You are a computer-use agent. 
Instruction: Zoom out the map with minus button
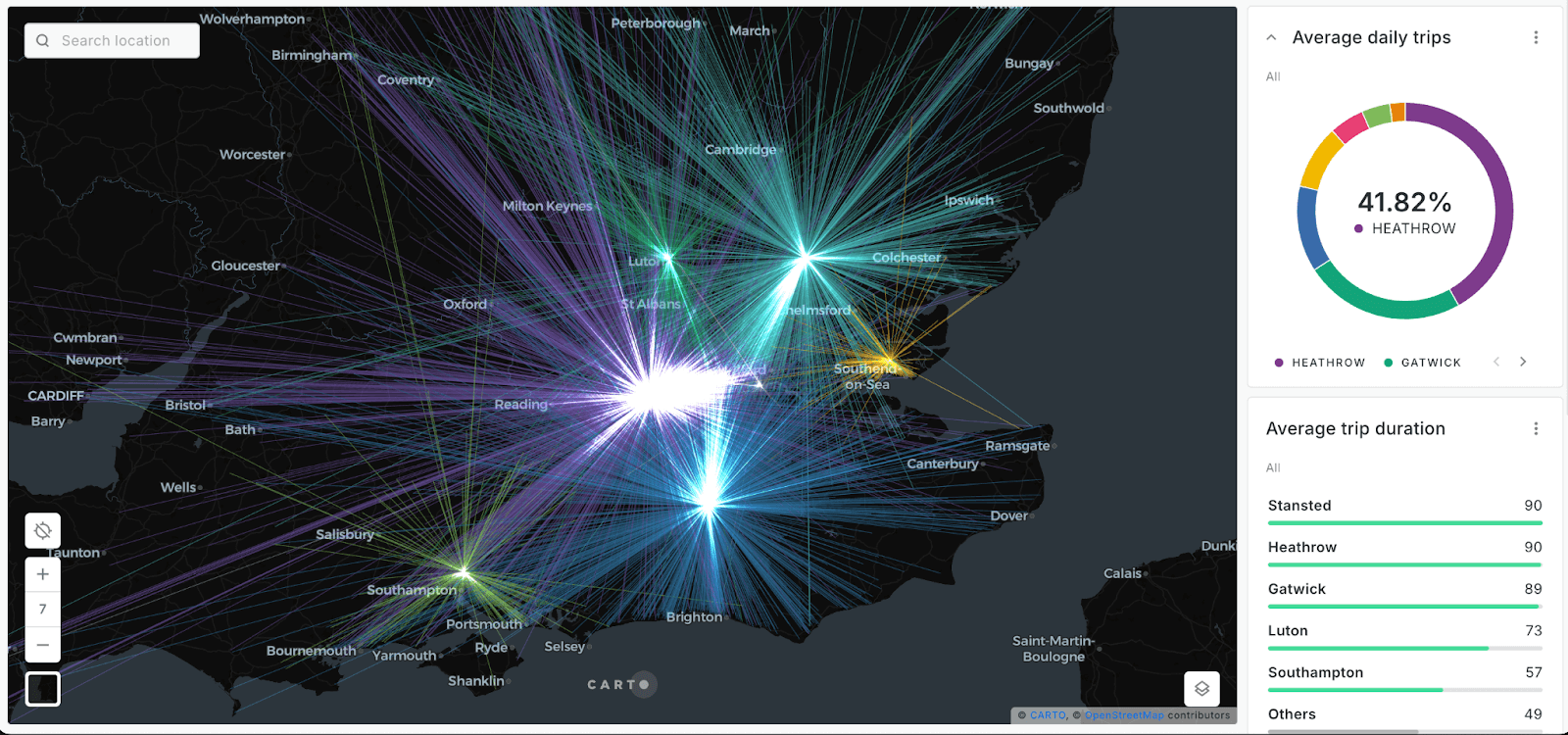(43, 645)
